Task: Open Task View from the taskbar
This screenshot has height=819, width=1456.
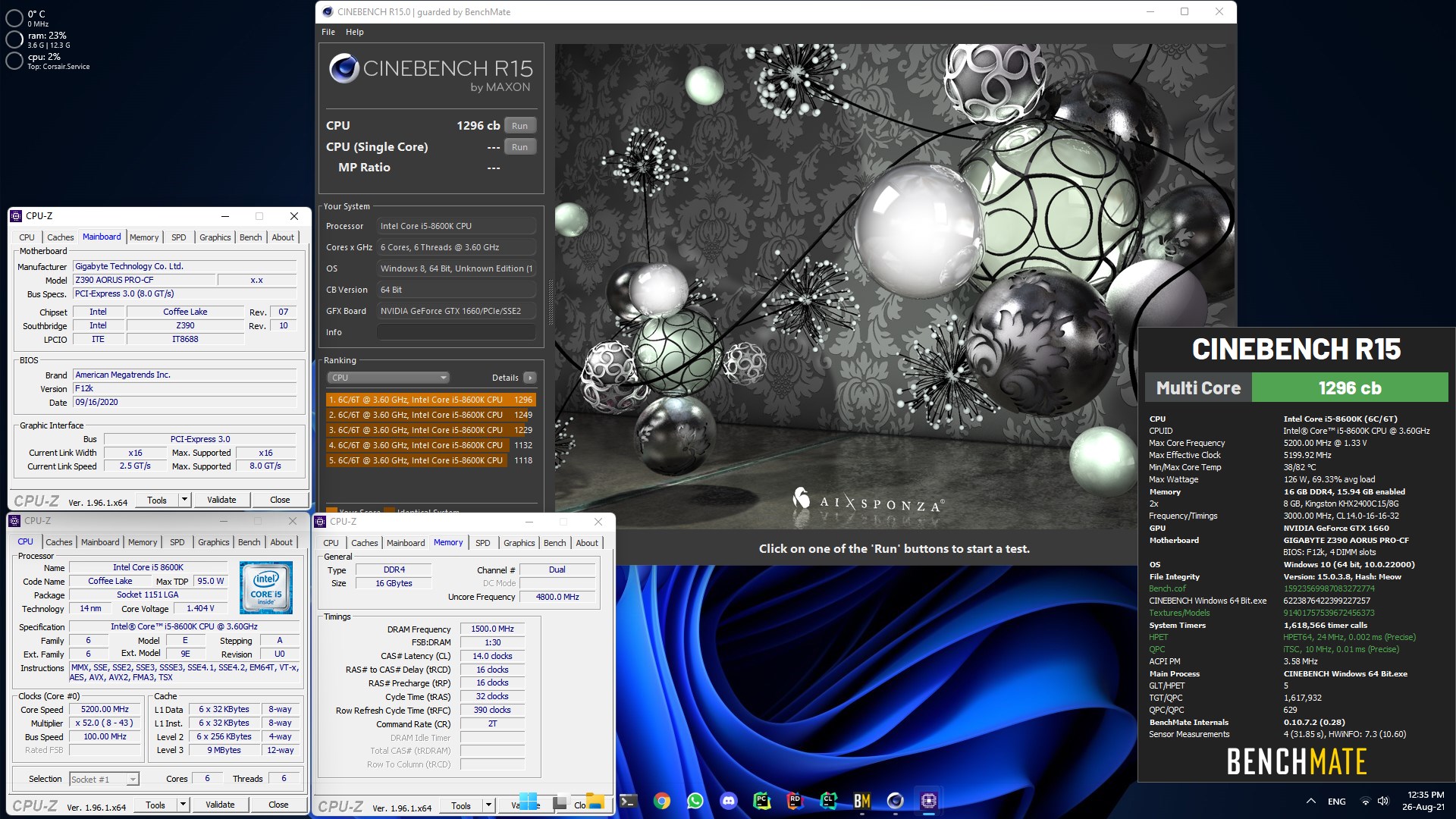Action: pos(560,802)
